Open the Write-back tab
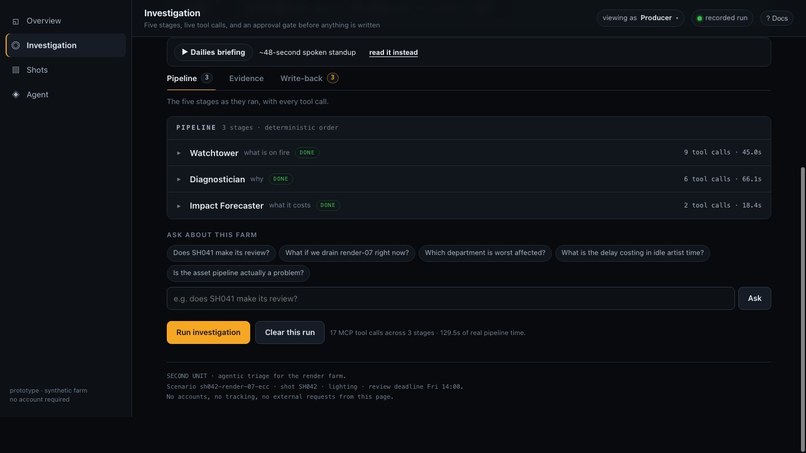Screen dimensions: 806x453 coord(309,78)
